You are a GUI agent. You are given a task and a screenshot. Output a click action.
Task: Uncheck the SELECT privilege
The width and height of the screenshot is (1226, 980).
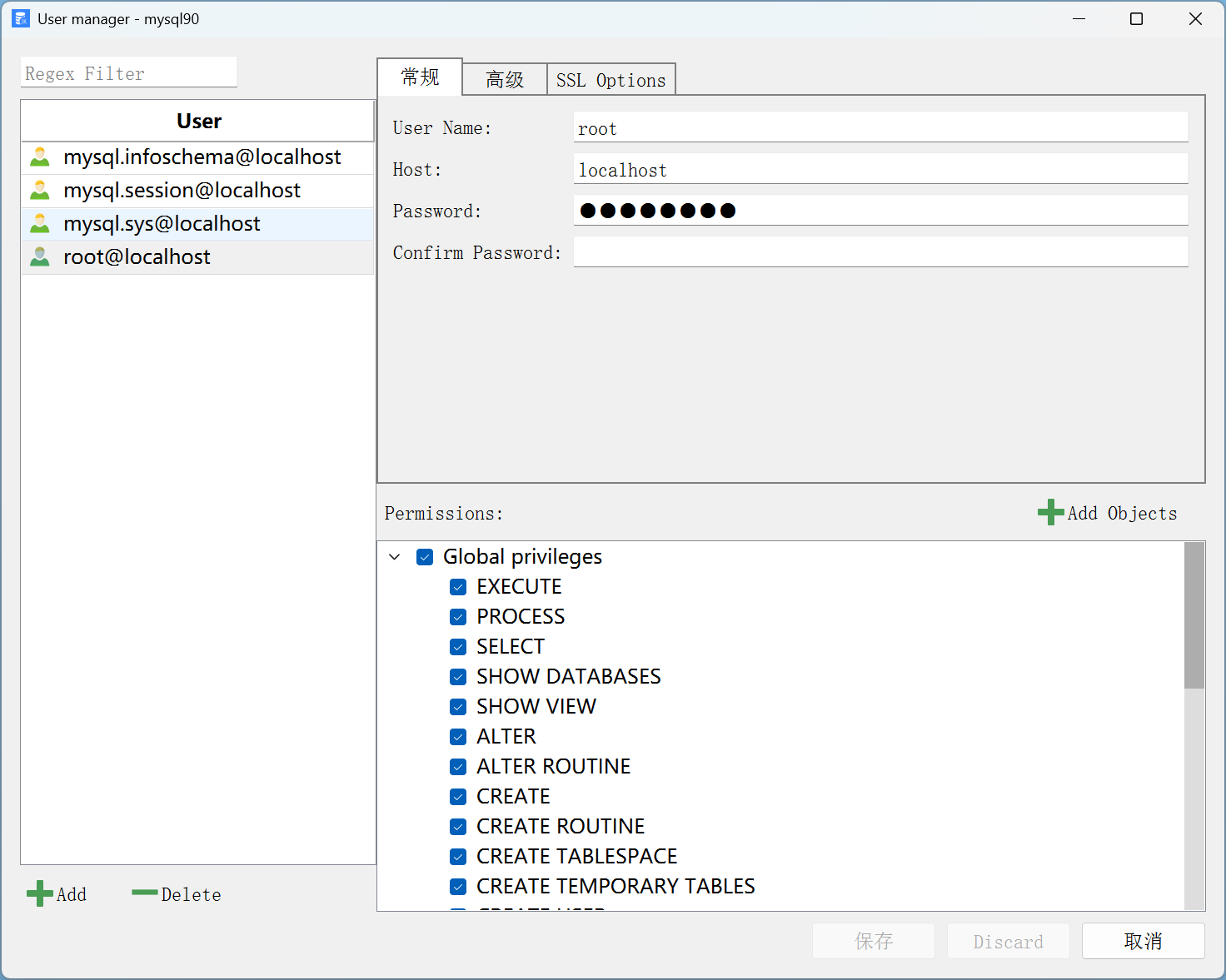pos(458,647)
